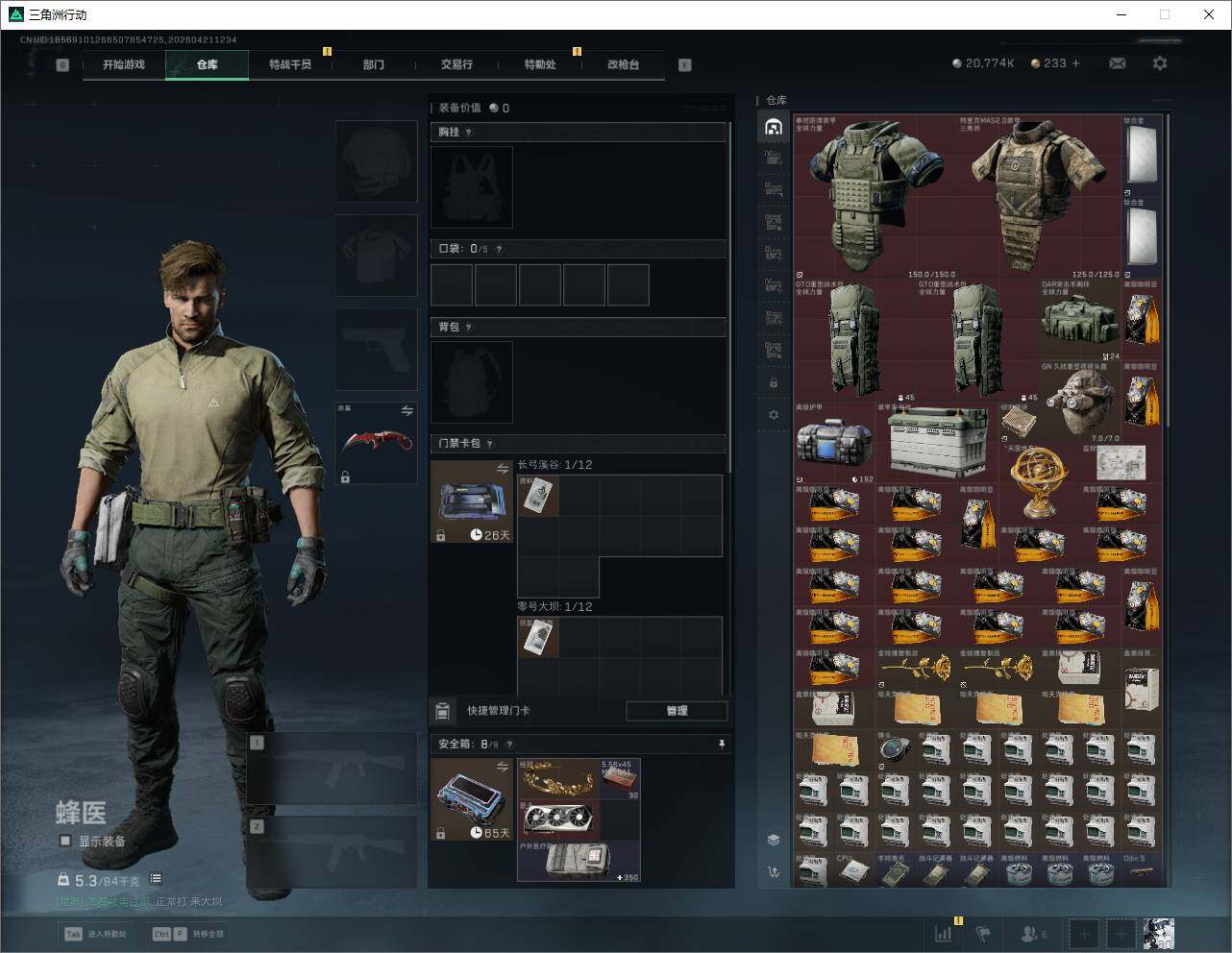Select the 5.56x45 ammo box in safe box
The width and height of the screenshot is (1232, 953).
(x=620, y=779)
